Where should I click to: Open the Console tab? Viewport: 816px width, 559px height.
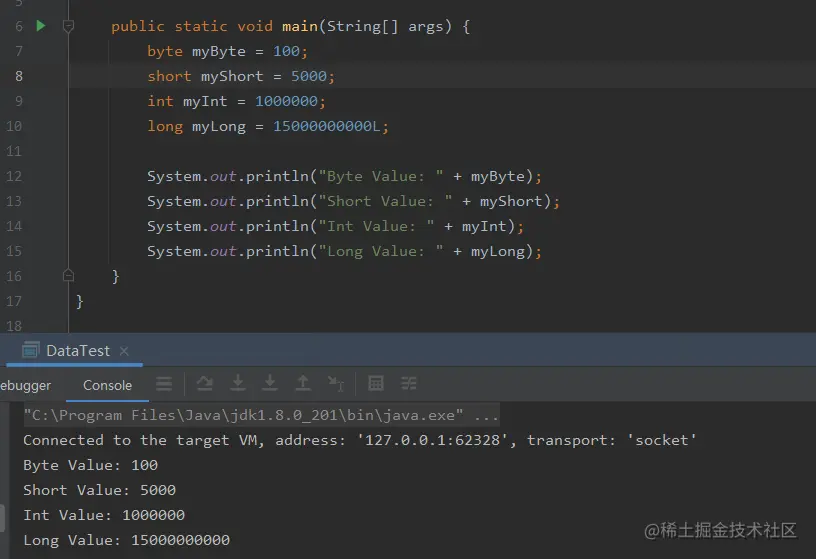point(107,385)
